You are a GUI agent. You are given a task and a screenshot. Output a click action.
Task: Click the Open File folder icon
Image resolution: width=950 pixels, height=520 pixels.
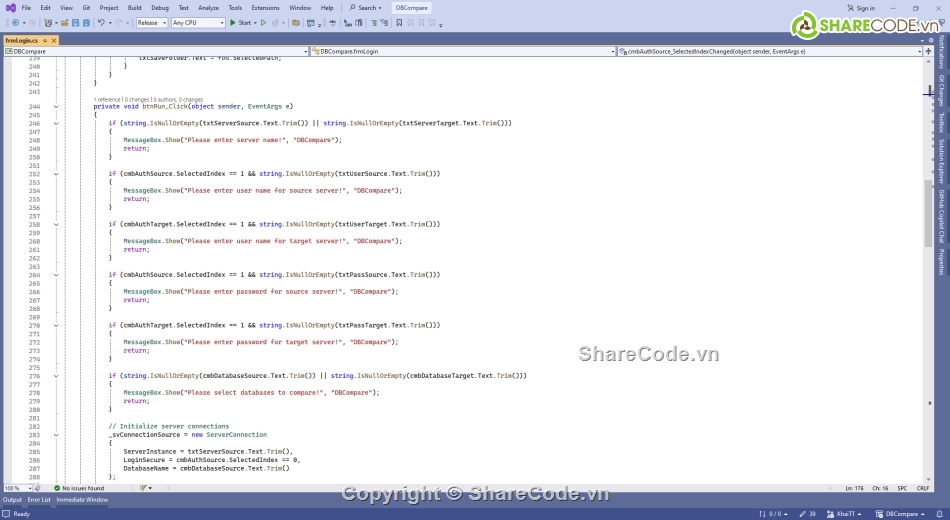(x=64, y=22)
